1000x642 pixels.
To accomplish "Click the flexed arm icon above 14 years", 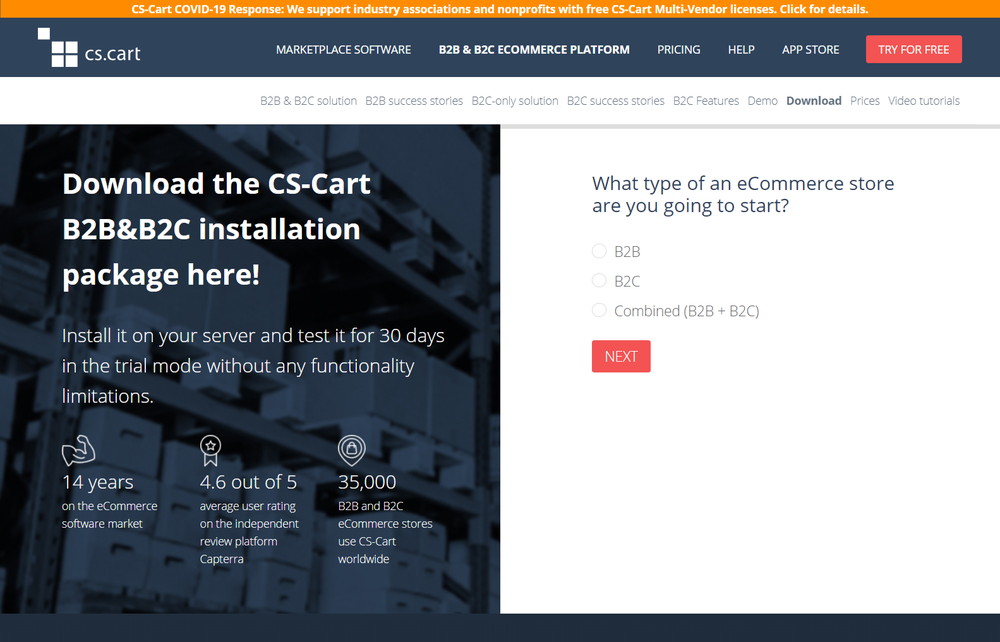I will pos(78,450).
